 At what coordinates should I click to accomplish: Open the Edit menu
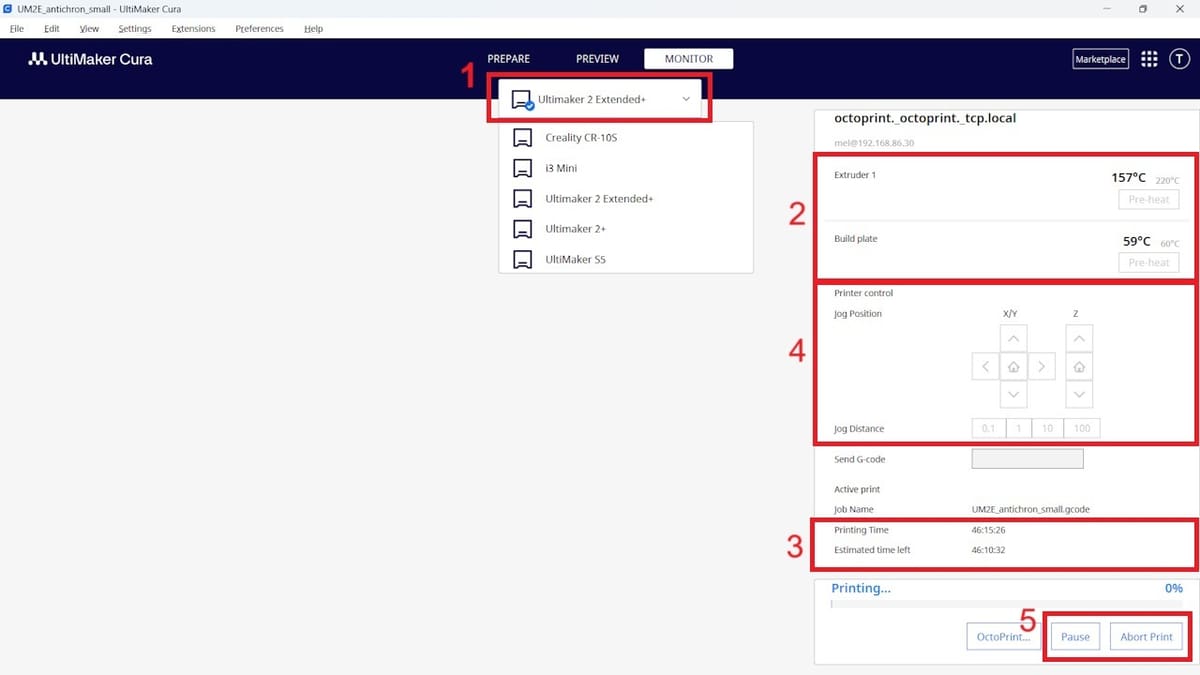coord(52,29)
